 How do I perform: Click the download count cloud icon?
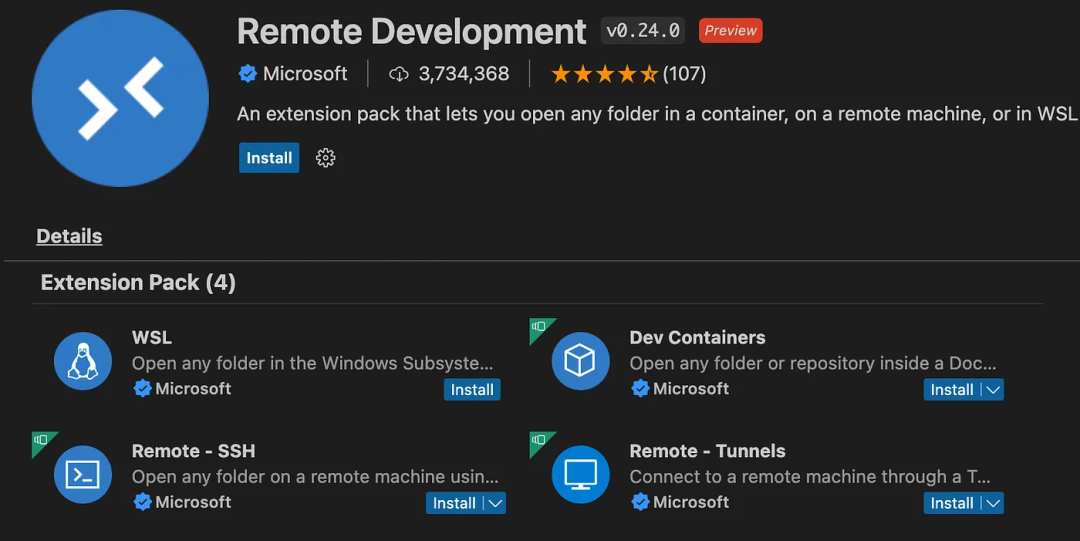[399, 74]
